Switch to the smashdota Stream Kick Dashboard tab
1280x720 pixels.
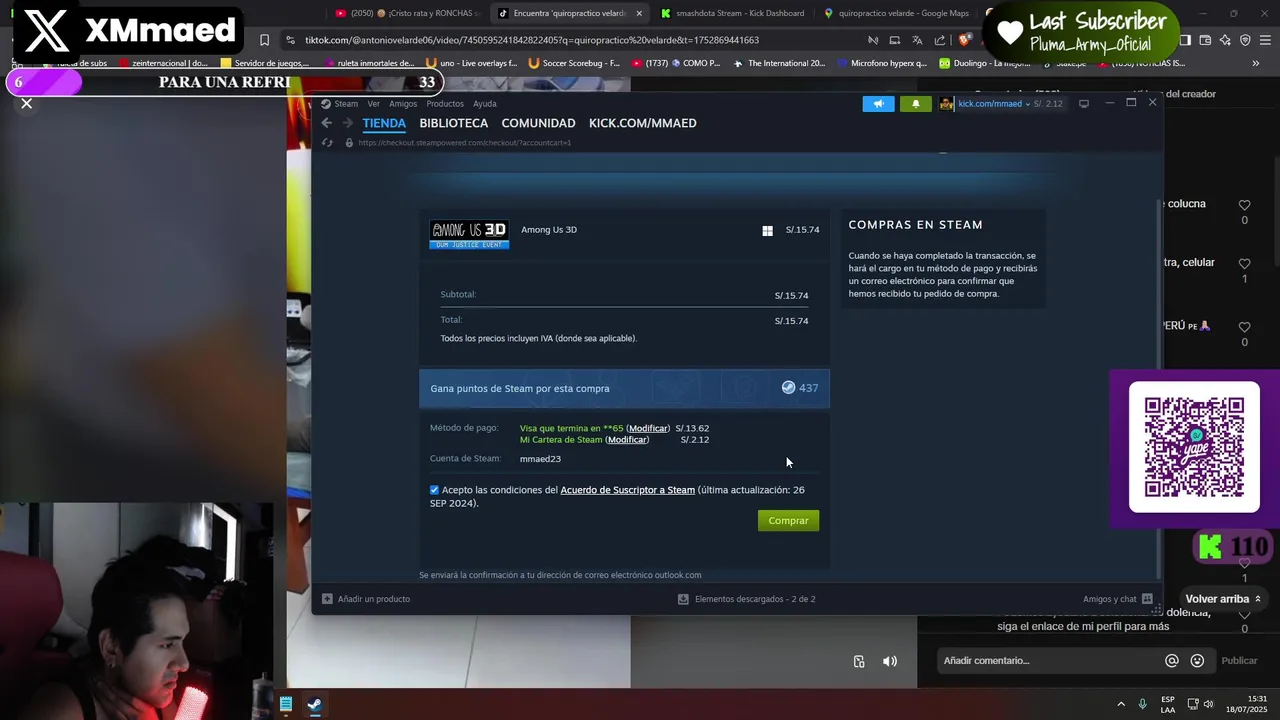(x=731, y=13)
